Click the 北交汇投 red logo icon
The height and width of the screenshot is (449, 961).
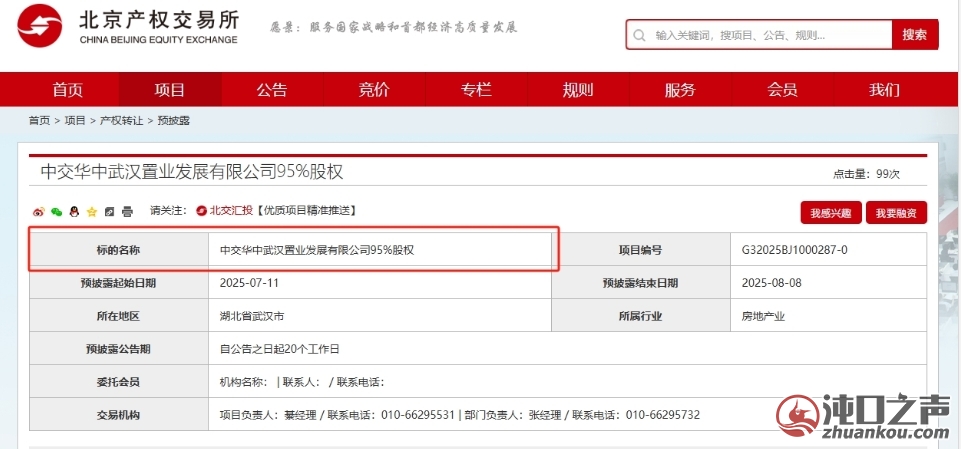(201, 211)
